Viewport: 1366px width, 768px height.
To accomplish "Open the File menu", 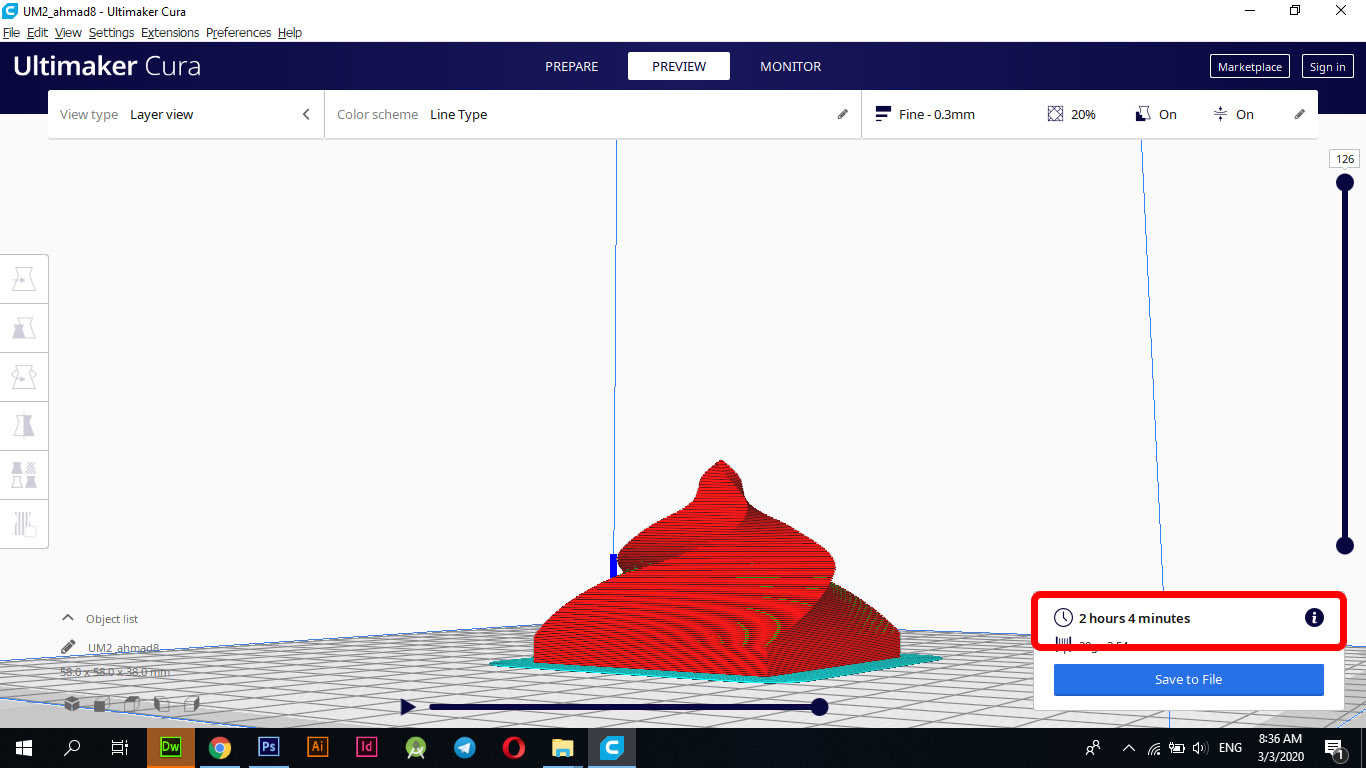I will click(11, 32).
